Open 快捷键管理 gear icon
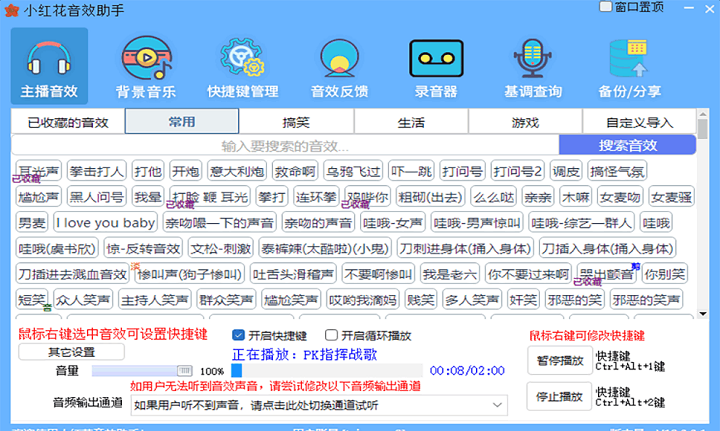 point(243,59)
